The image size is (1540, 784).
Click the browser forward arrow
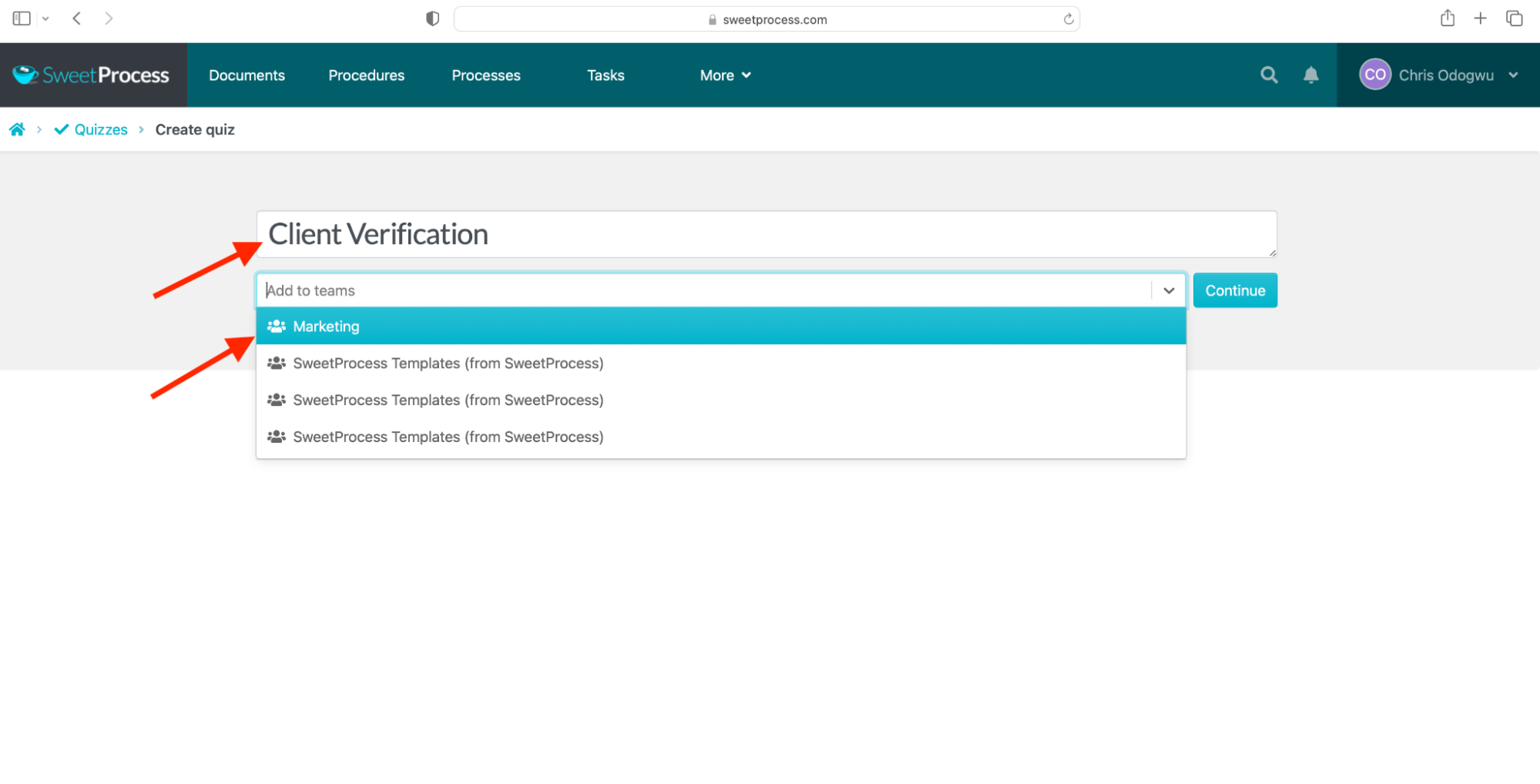coord(109,18)
